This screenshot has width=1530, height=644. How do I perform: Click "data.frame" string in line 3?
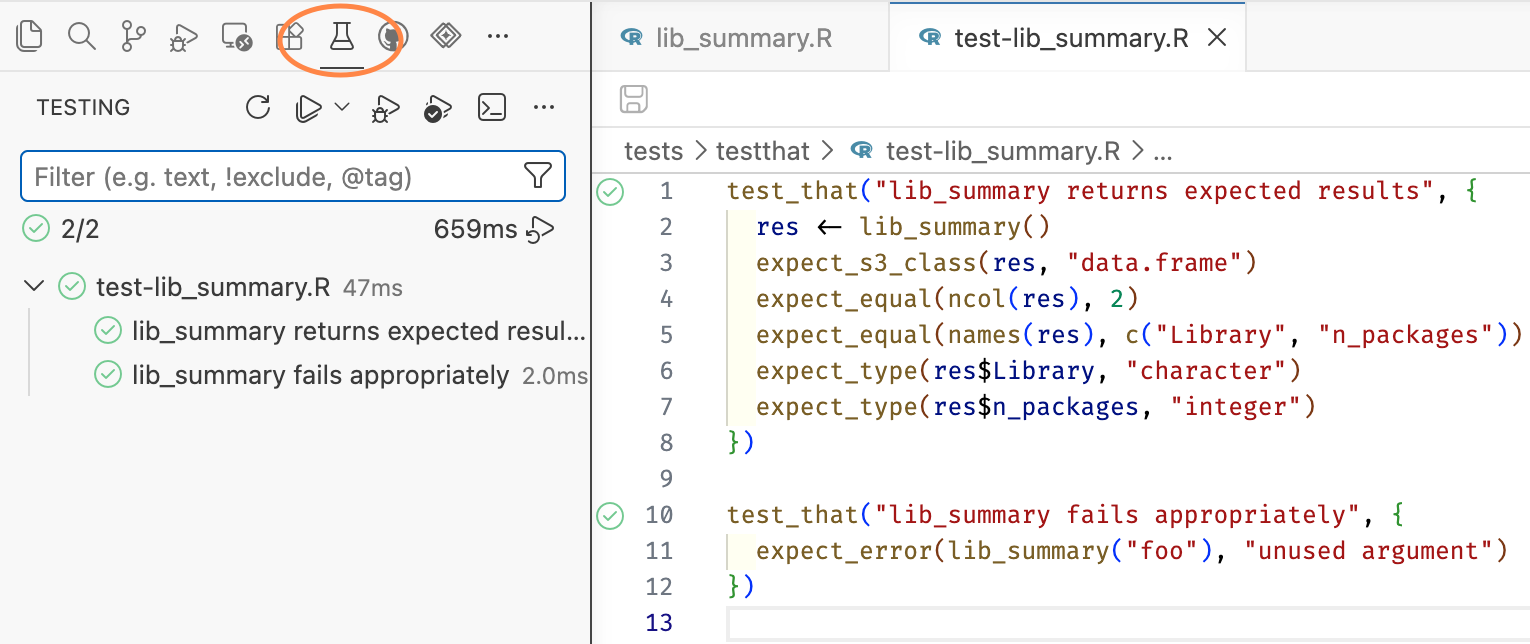(x=1154, y=263)
